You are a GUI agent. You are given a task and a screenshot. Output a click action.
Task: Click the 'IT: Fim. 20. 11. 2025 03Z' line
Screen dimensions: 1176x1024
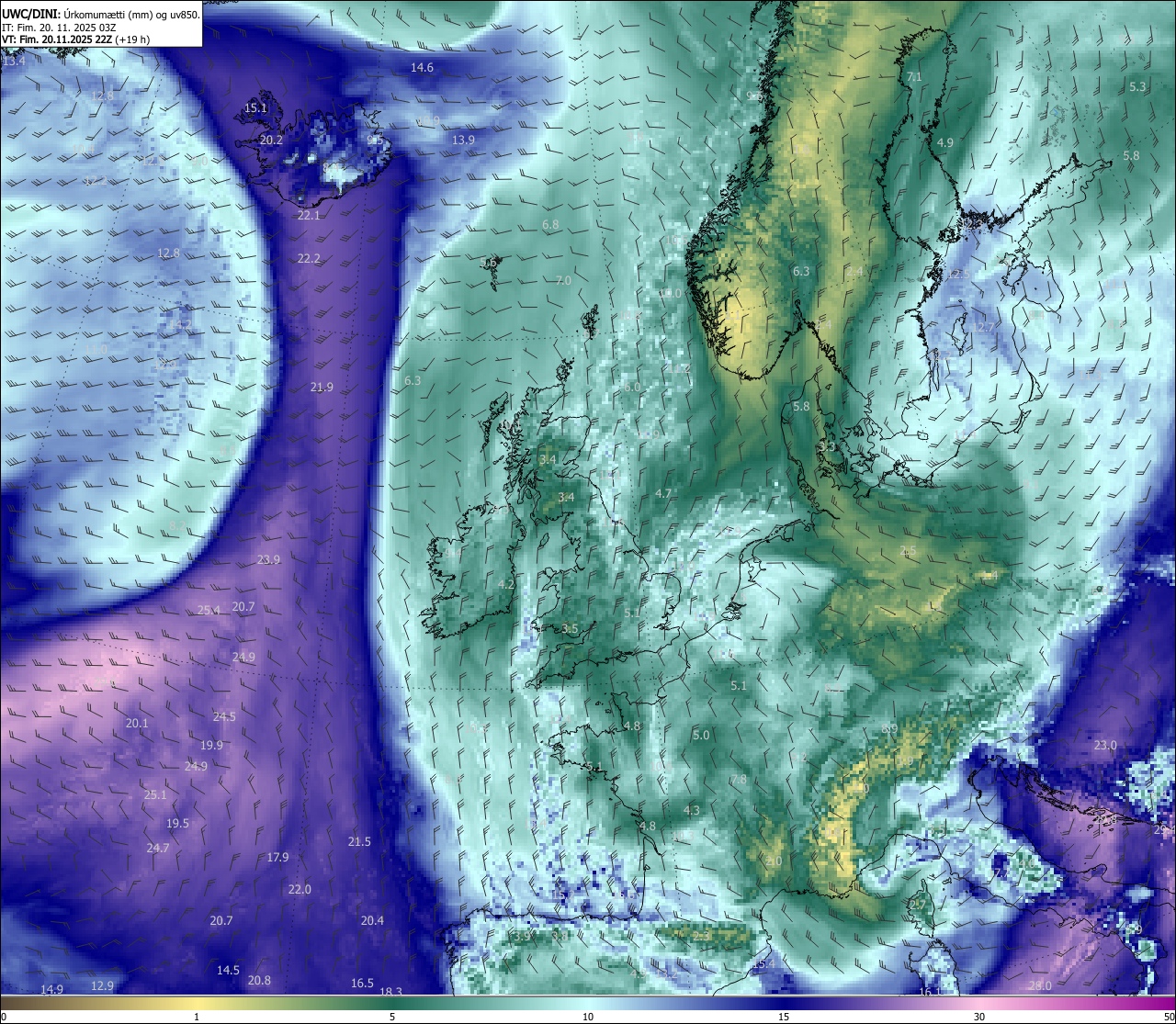pos(59,28)
